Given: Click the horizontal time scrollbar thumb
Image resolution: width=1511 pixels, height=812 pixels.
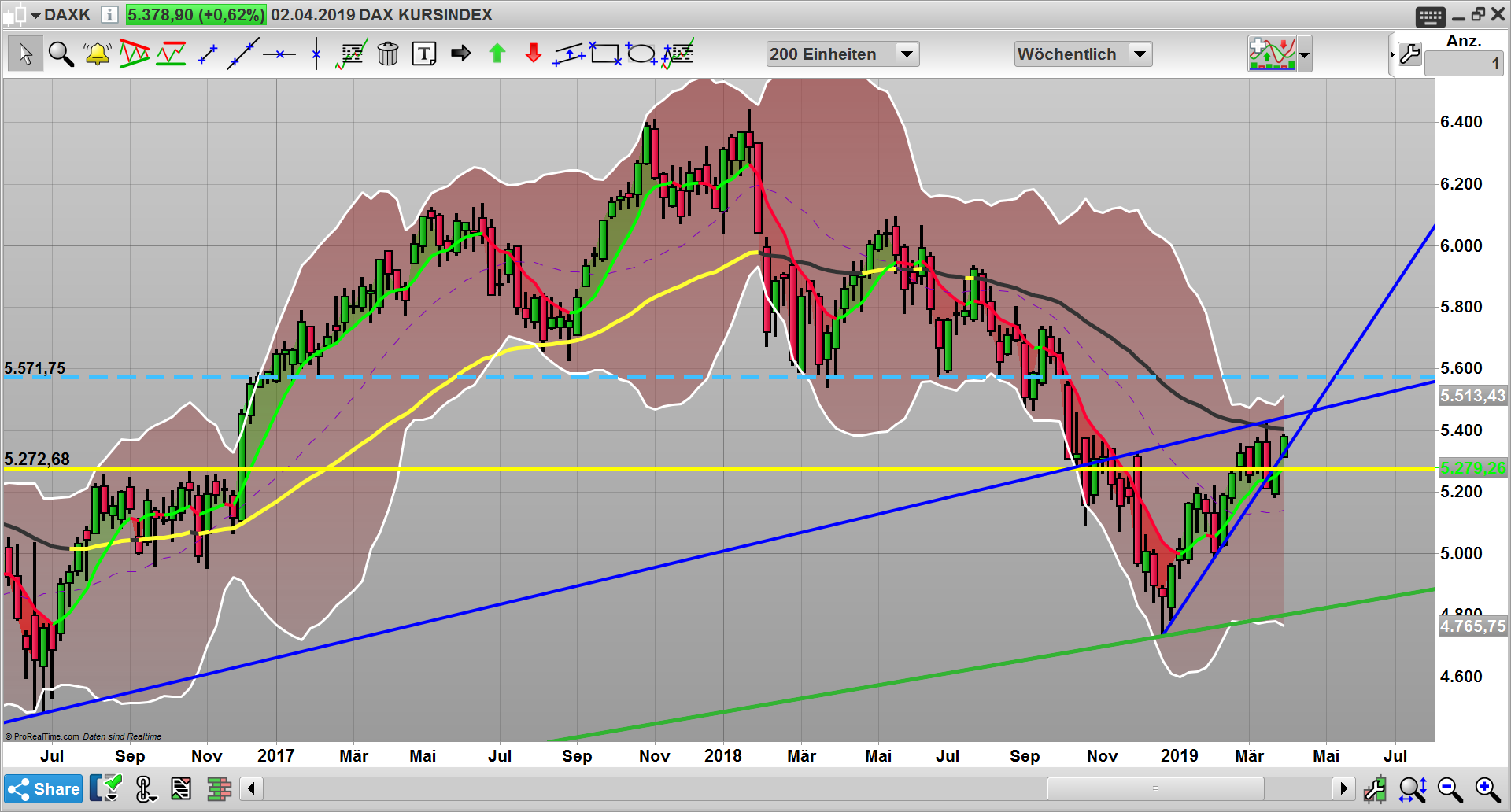Looking at the screenshot, I should (x=1154, y=788).
